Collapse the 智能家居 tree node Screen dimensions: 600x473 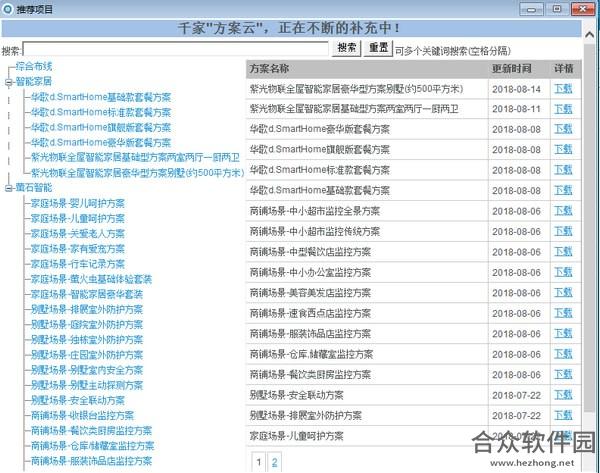[x=8, y=82]
